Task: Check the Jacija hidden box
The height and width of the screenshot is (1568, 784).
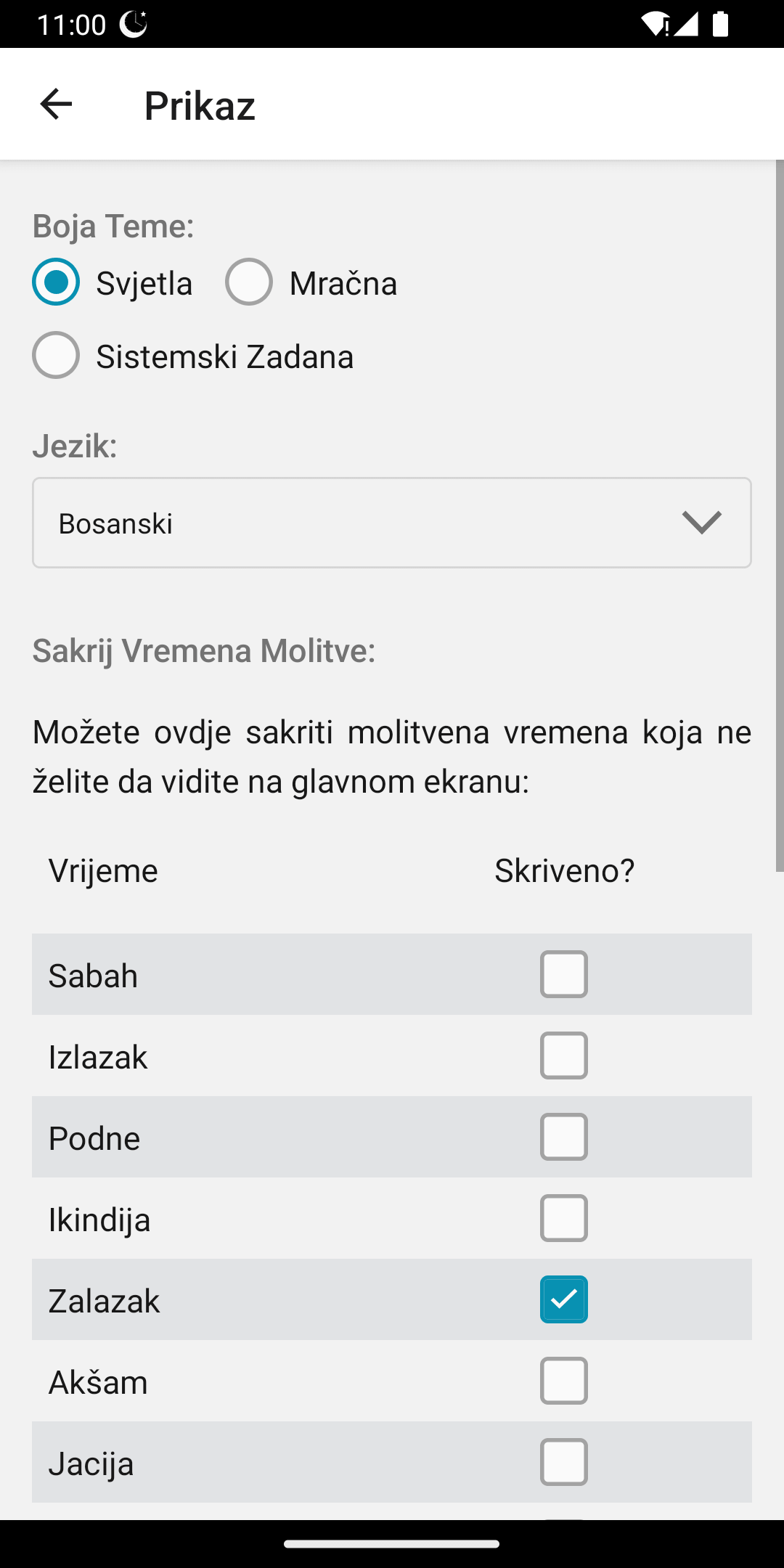Action: 563,1462
